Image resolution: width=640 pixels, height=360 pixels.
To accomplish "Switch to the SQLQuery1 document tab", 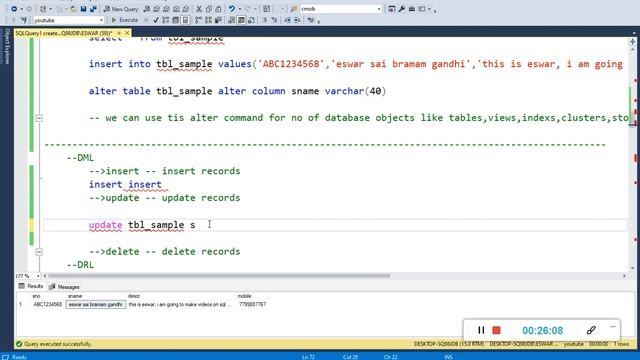I will [x=64, y=33].
